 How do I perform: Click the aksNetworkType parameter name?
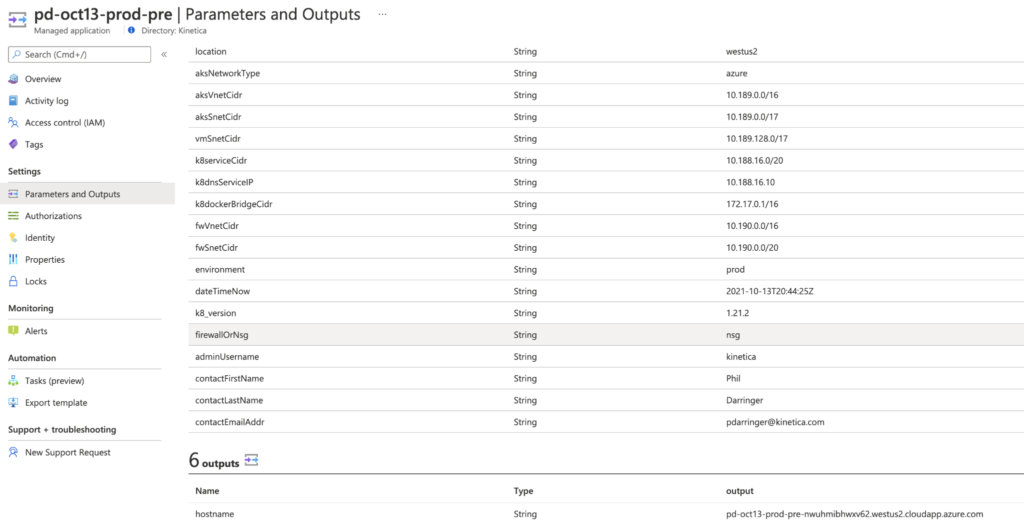tap(227, 73)
